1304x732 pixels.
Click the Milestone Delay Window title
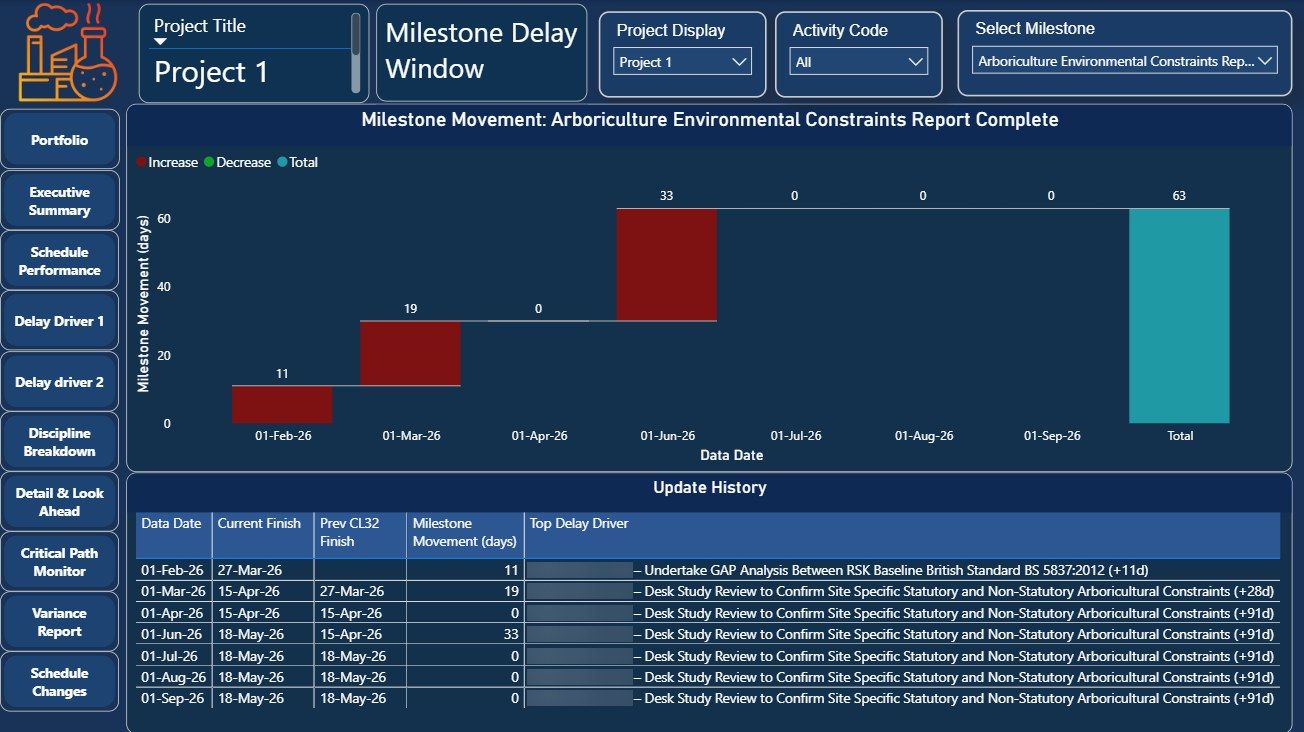click(481, 51)
